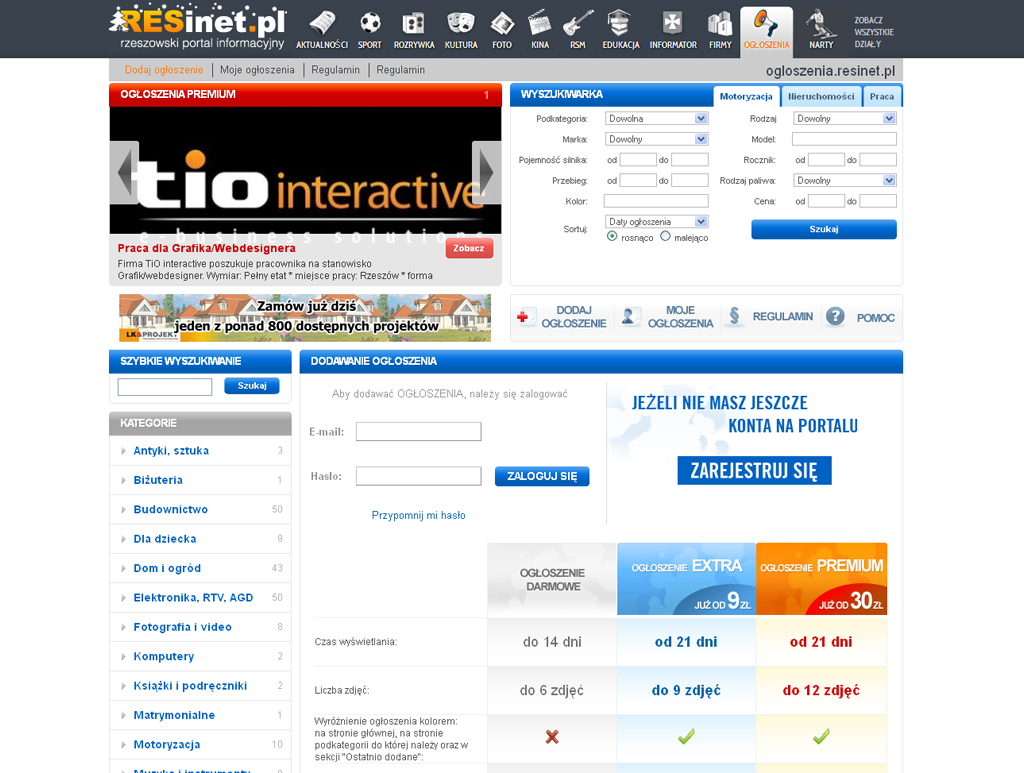Click Zobacz wszystkie działy link
The image size is (1024, 773).
[x=874, y=32]
